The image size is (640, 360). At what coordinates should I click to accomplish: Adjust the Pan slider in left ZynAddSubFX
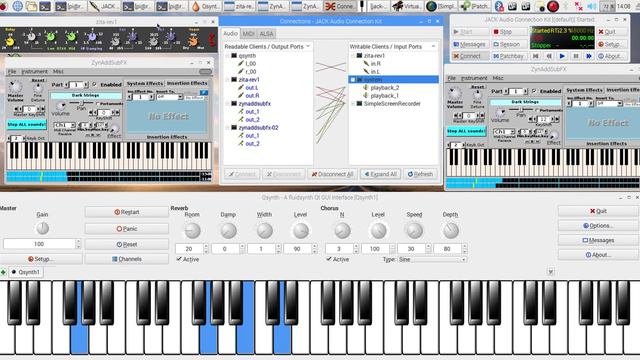click(x=82, y=103)
